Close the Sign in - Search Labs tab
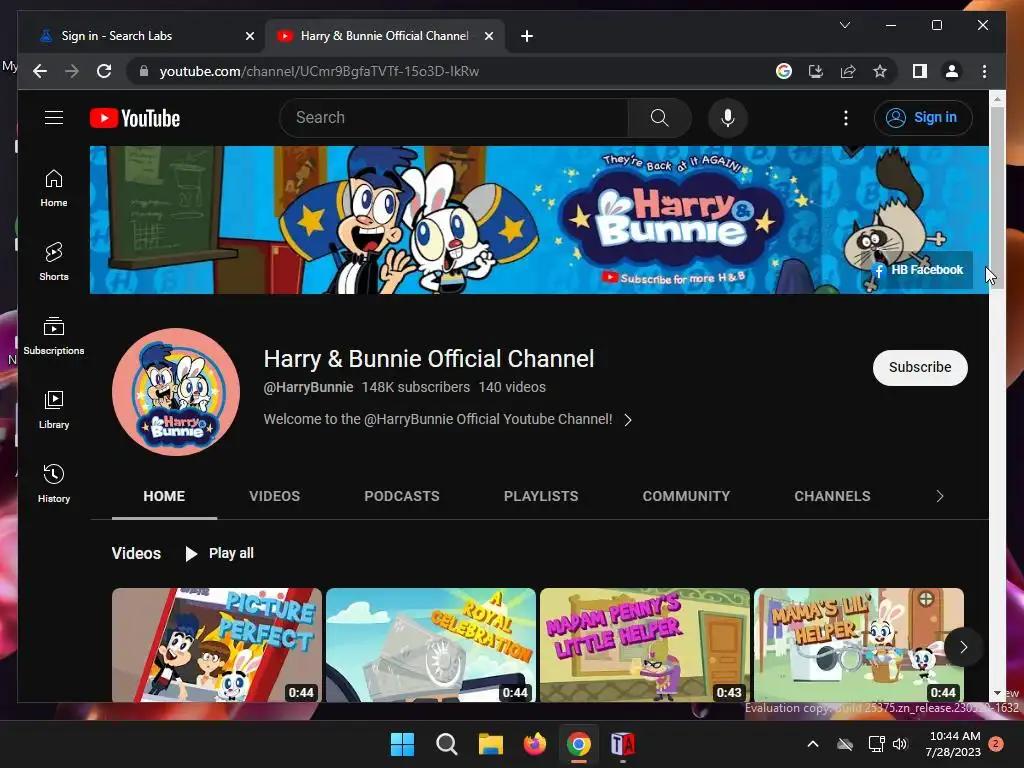This screenshot has height=768, width=1024. pos(249,36)
